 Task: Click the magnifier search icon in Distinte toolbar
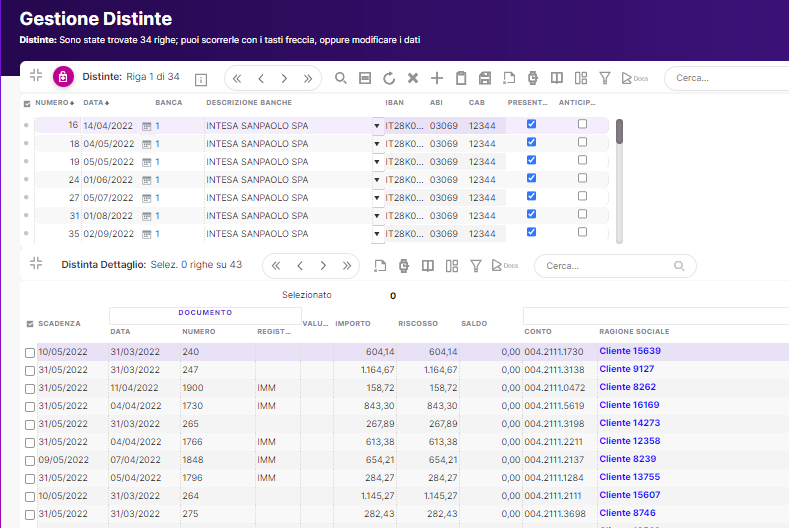coord(341,78)
